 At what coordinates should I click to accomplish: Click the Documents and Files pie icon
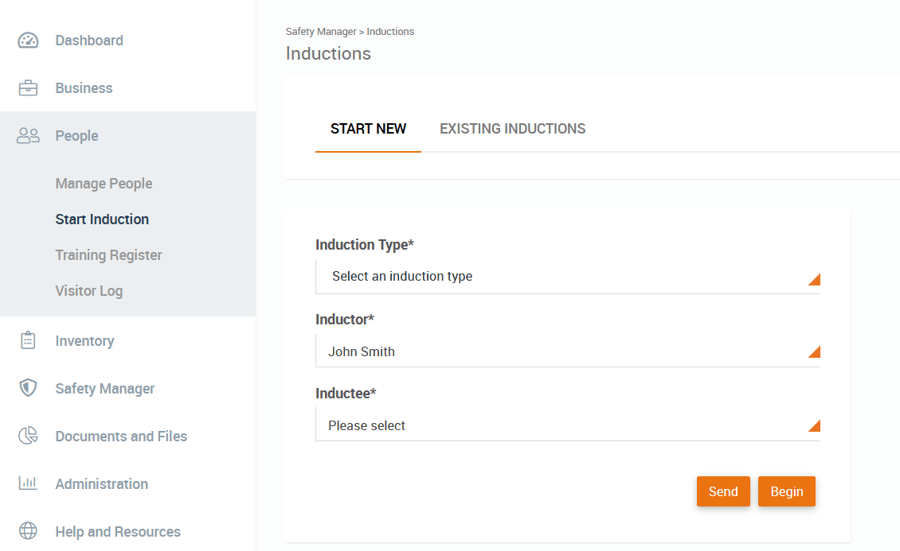pyautogui.click(x=28, y=436)
